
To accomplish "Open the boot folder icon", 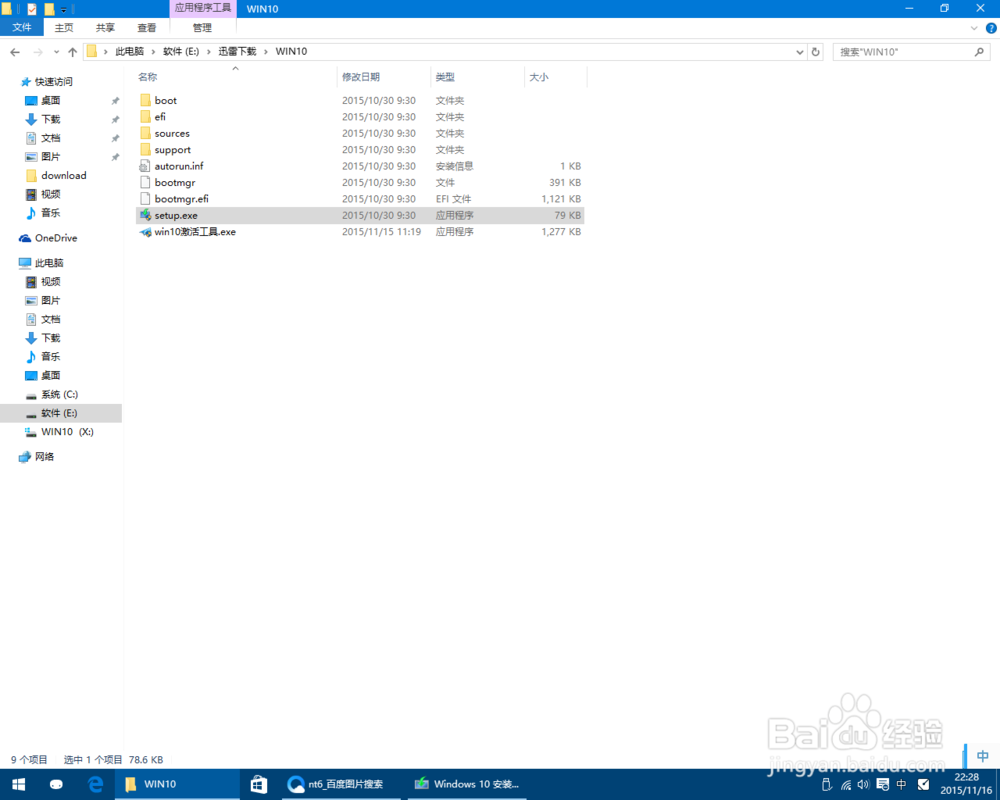I will (x=145, y=100).
